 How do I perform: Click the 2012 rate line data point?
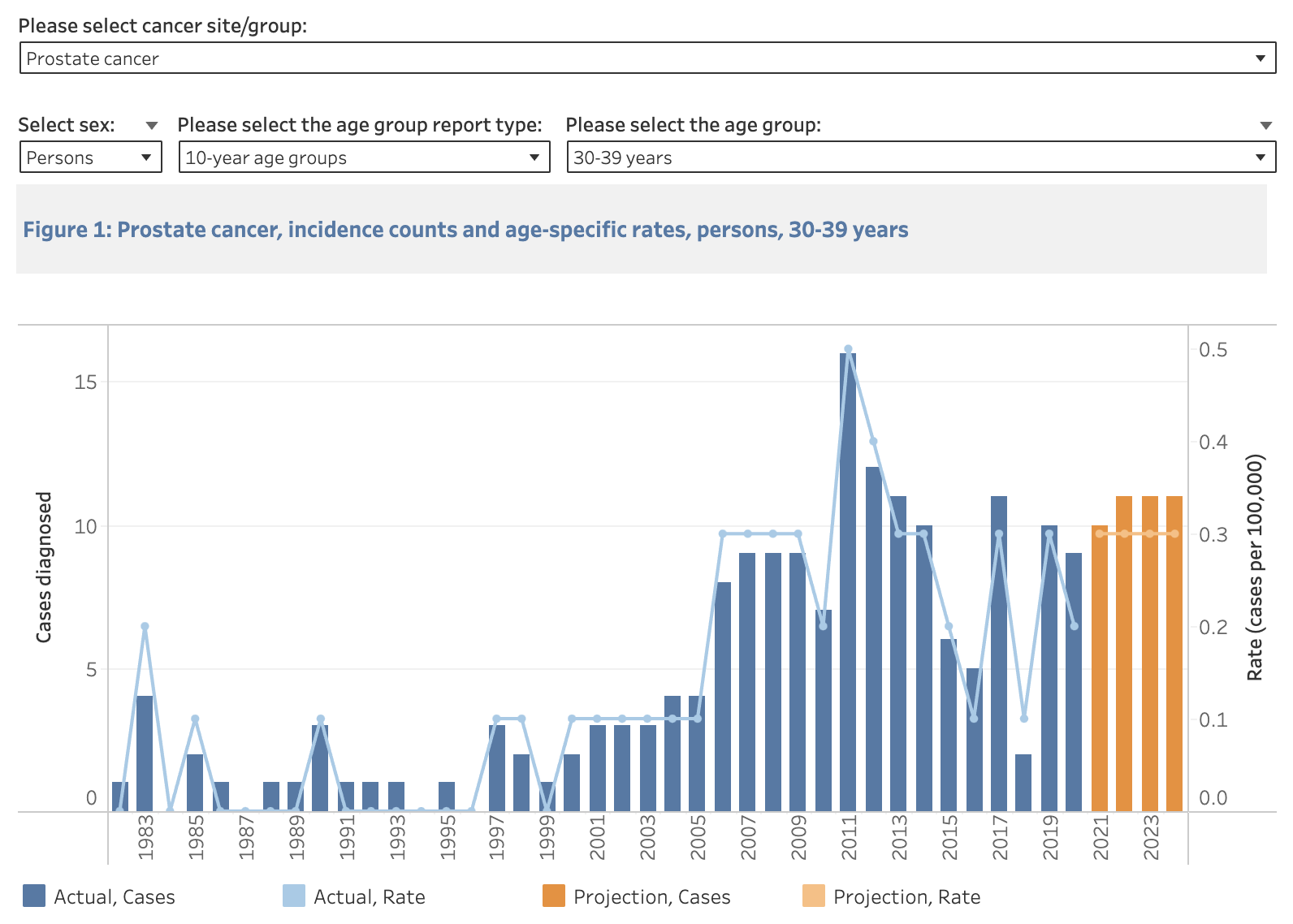click(x=873, y=442)
